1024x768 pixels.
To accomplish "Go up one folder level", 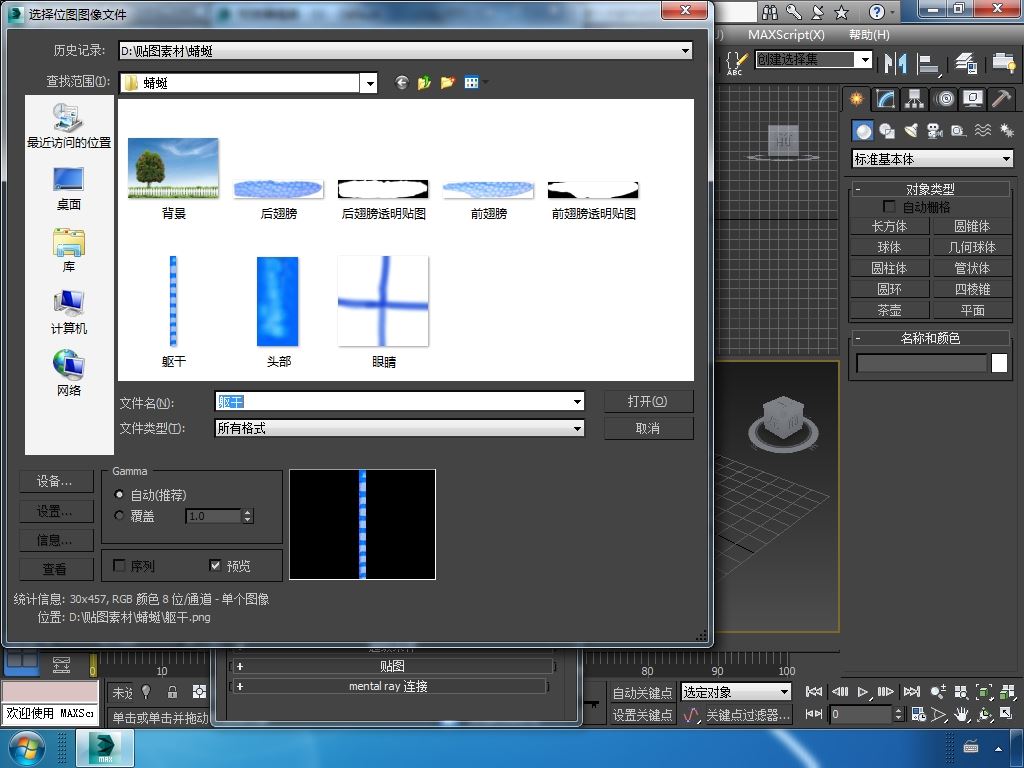I will coord(424,82).
